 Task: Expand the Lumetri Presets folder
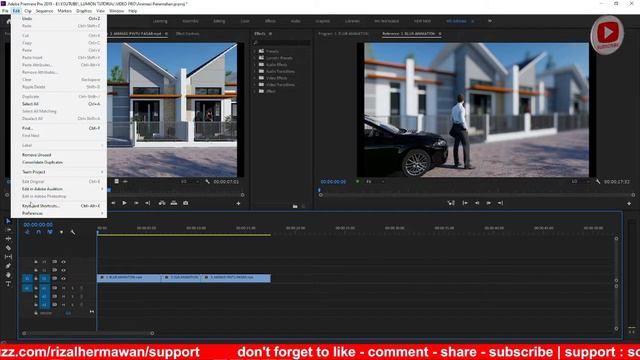(255, 58)
